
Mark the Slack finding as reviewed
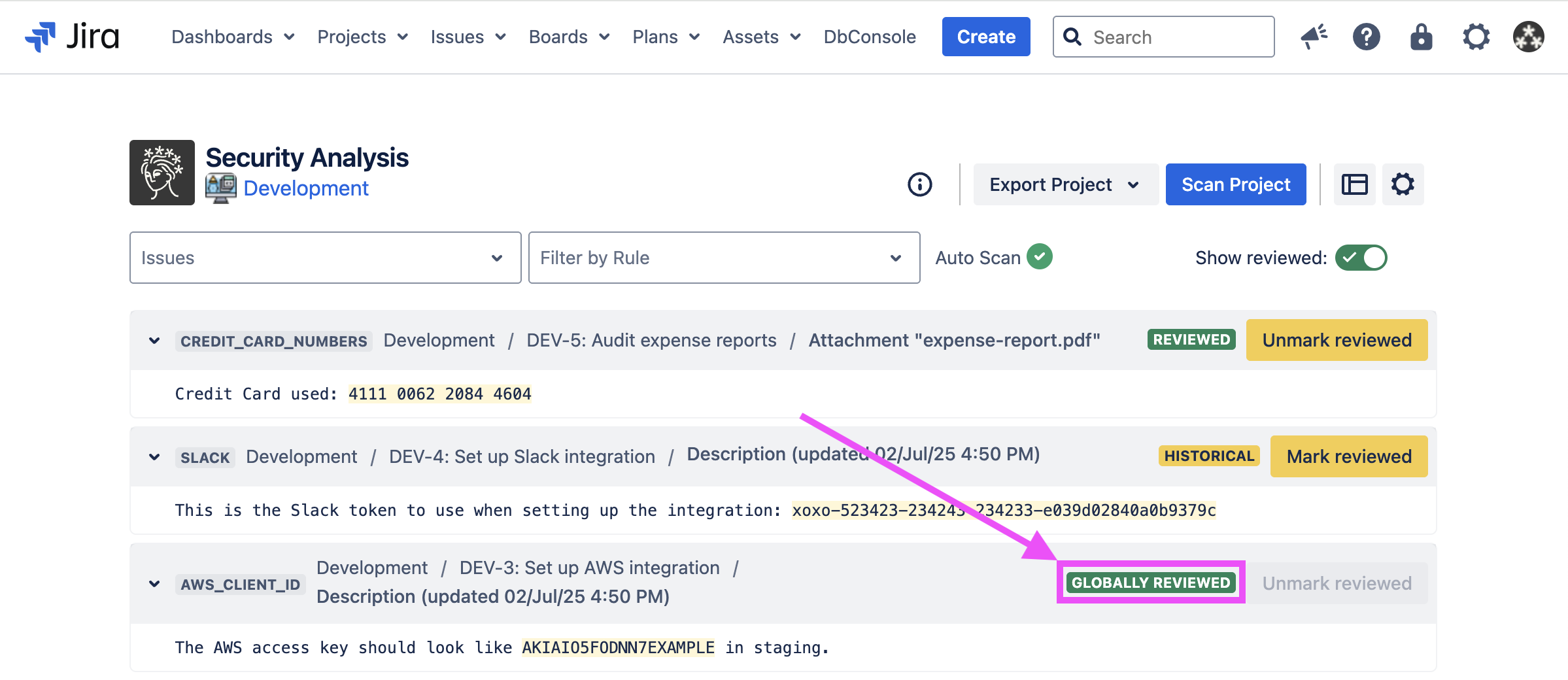click(1348, 456)
